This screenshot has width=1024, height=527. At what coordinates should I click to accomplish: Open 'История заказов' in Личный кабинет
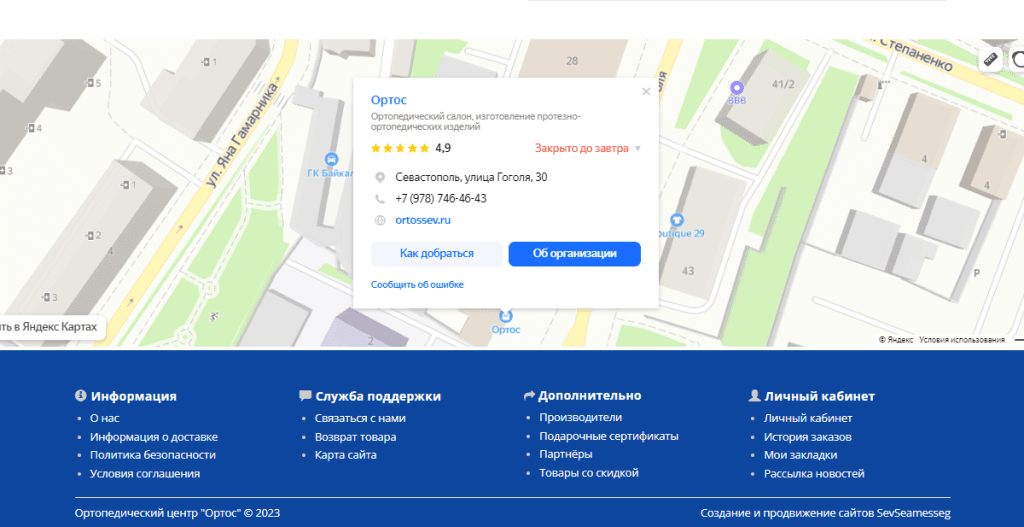[807, 437]
